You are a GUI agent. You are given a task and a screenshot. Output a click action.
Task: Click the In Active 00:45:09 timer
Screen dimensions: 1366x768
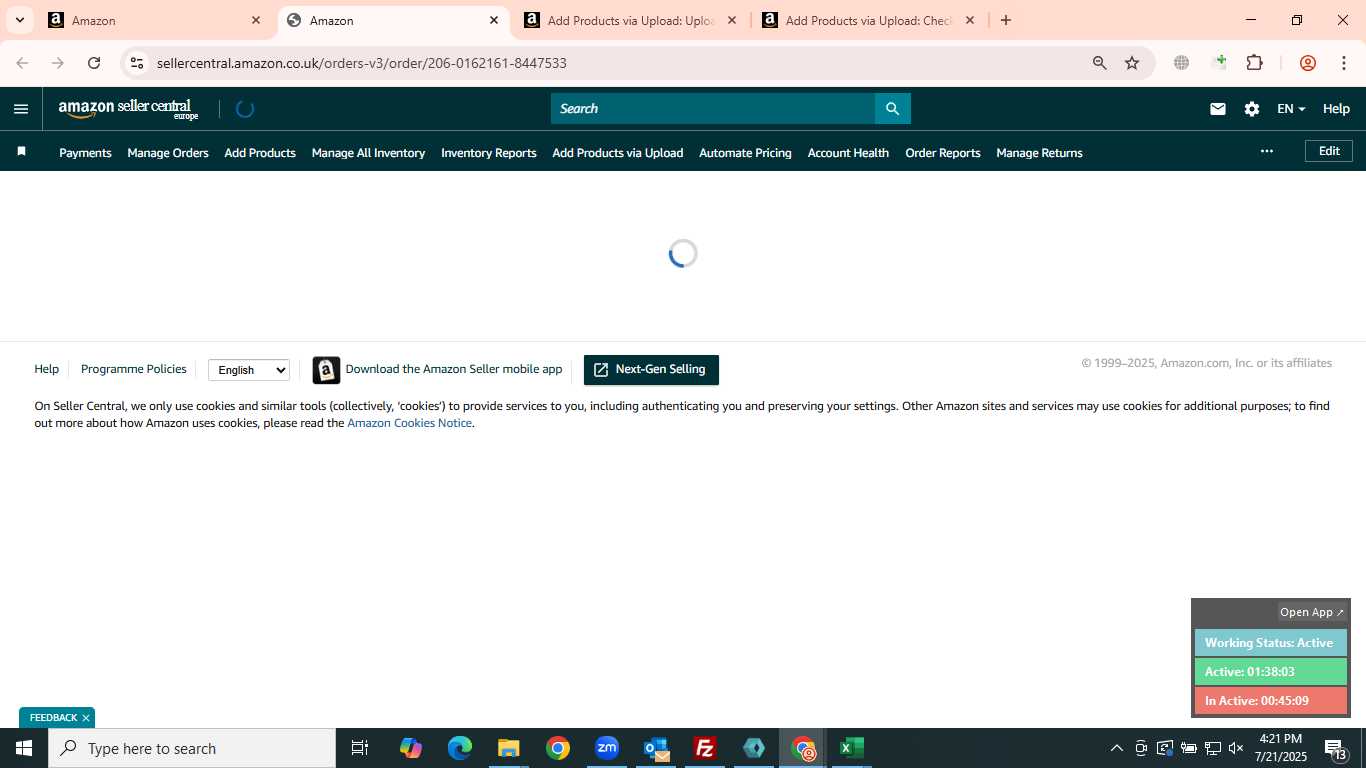coord(1270,701)
